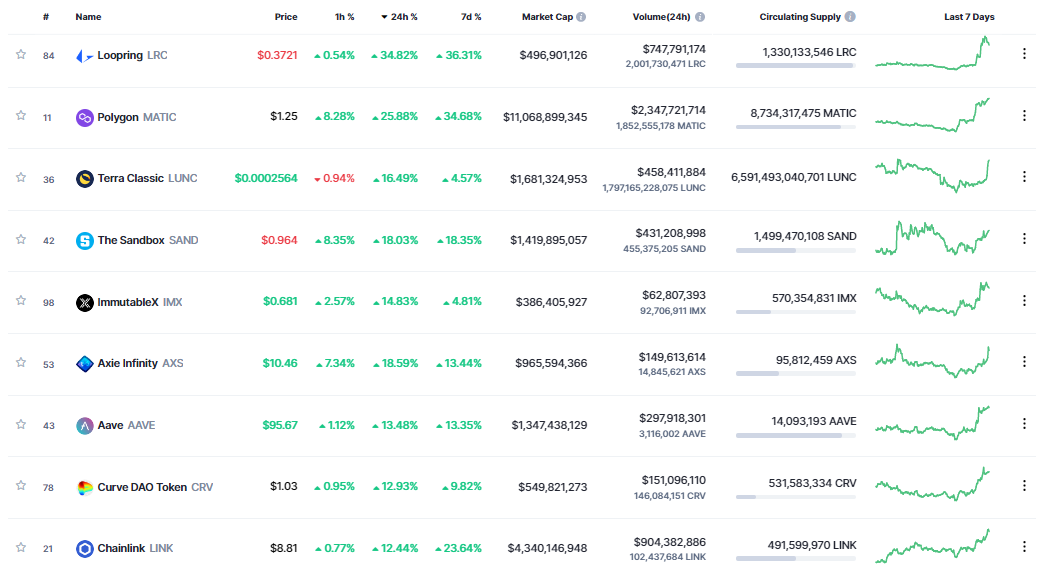Star Chainlink to add to watchlist
The width and height of the screenshot is (1063, 574).
tap(21, 548)
